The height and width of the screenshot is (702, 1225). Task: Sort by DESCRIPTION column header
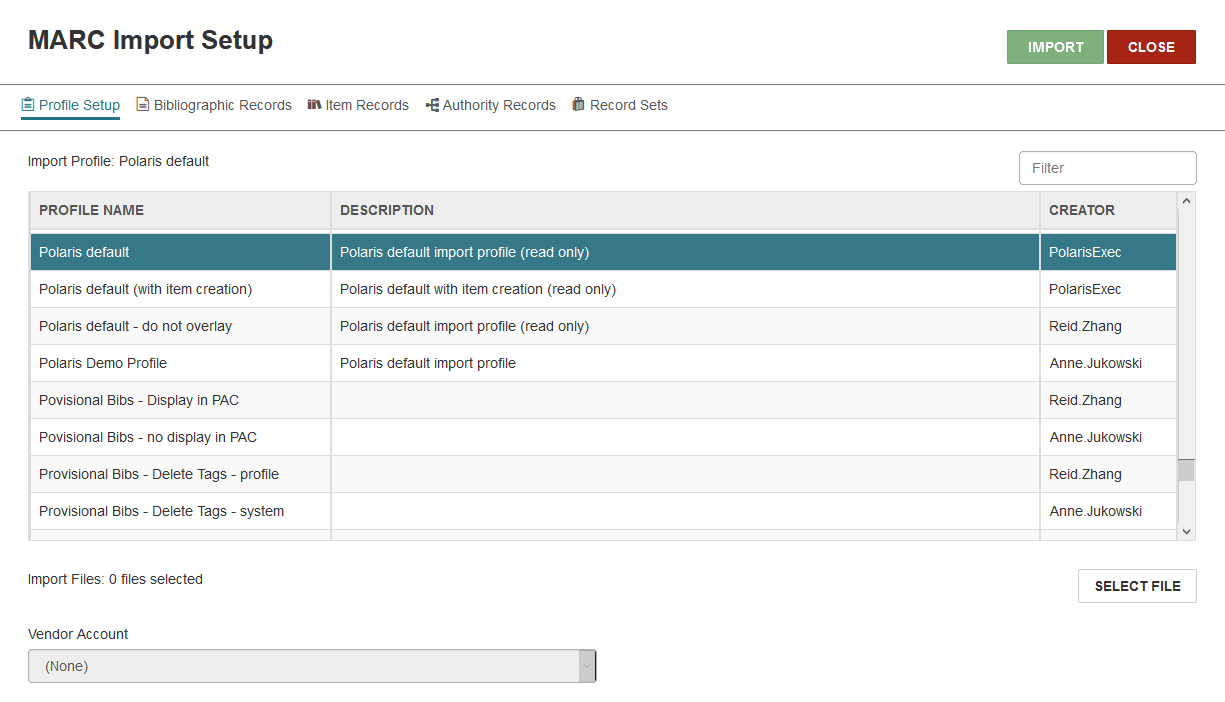[685, 210]
